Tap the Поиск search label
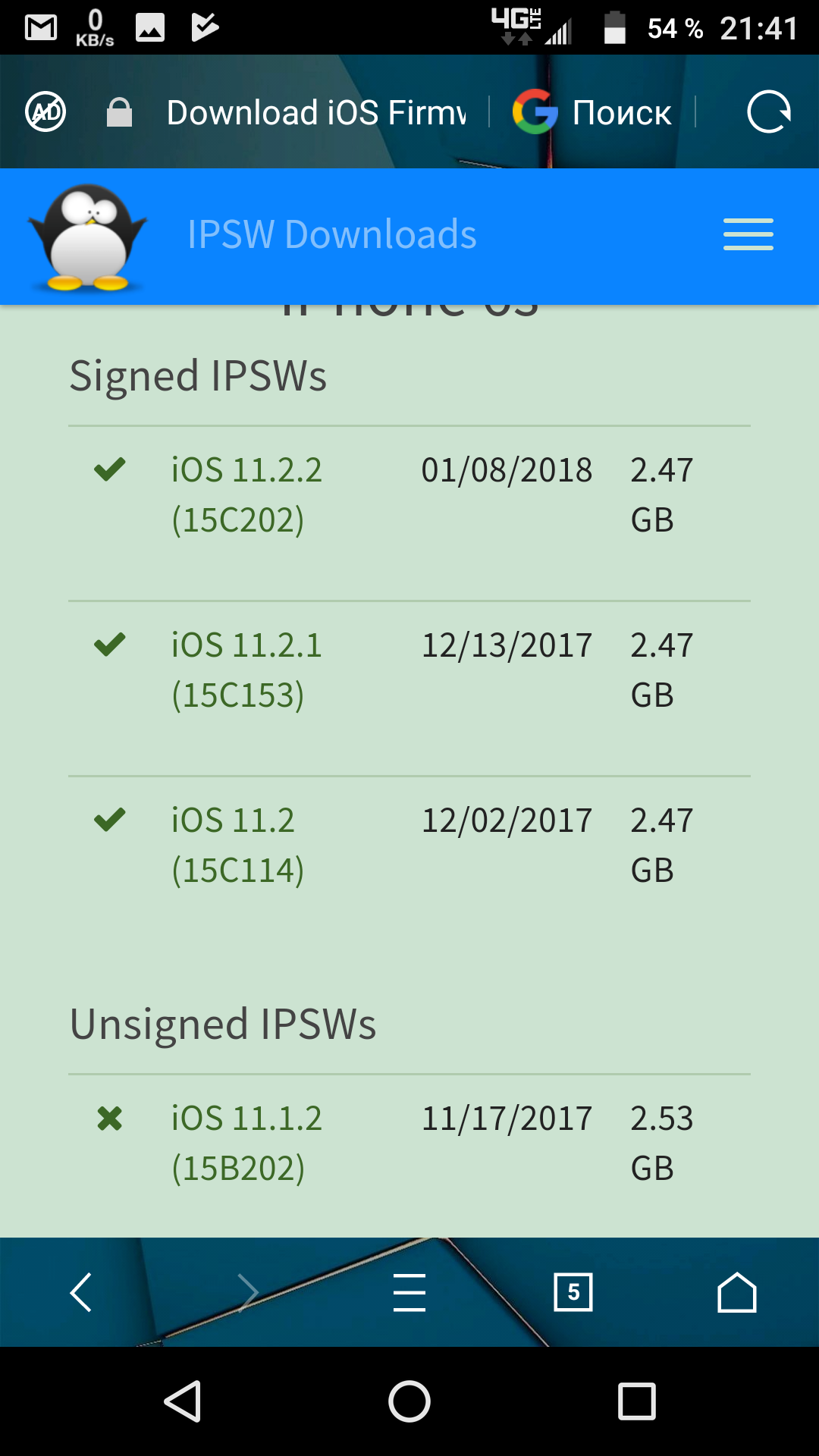This screenshot has height=1456, width=819. tap(620, 111)
